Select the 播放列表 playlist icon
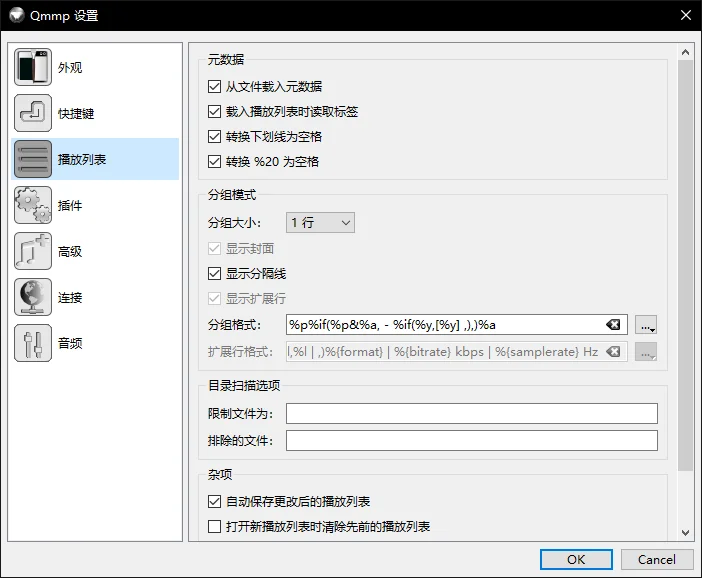The width and height of the screenshot is (702, 578). 33,159
